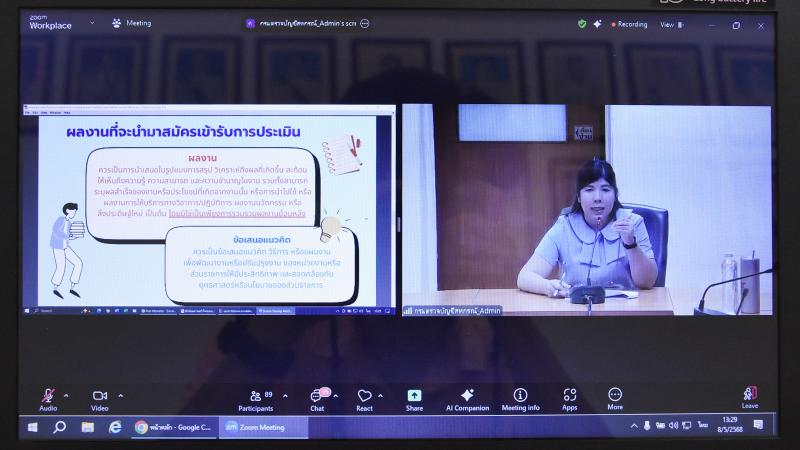Viewport: 800px width, 450px height.
Task: Unmute the microphone with the Audio button
Action: (48, 399)
